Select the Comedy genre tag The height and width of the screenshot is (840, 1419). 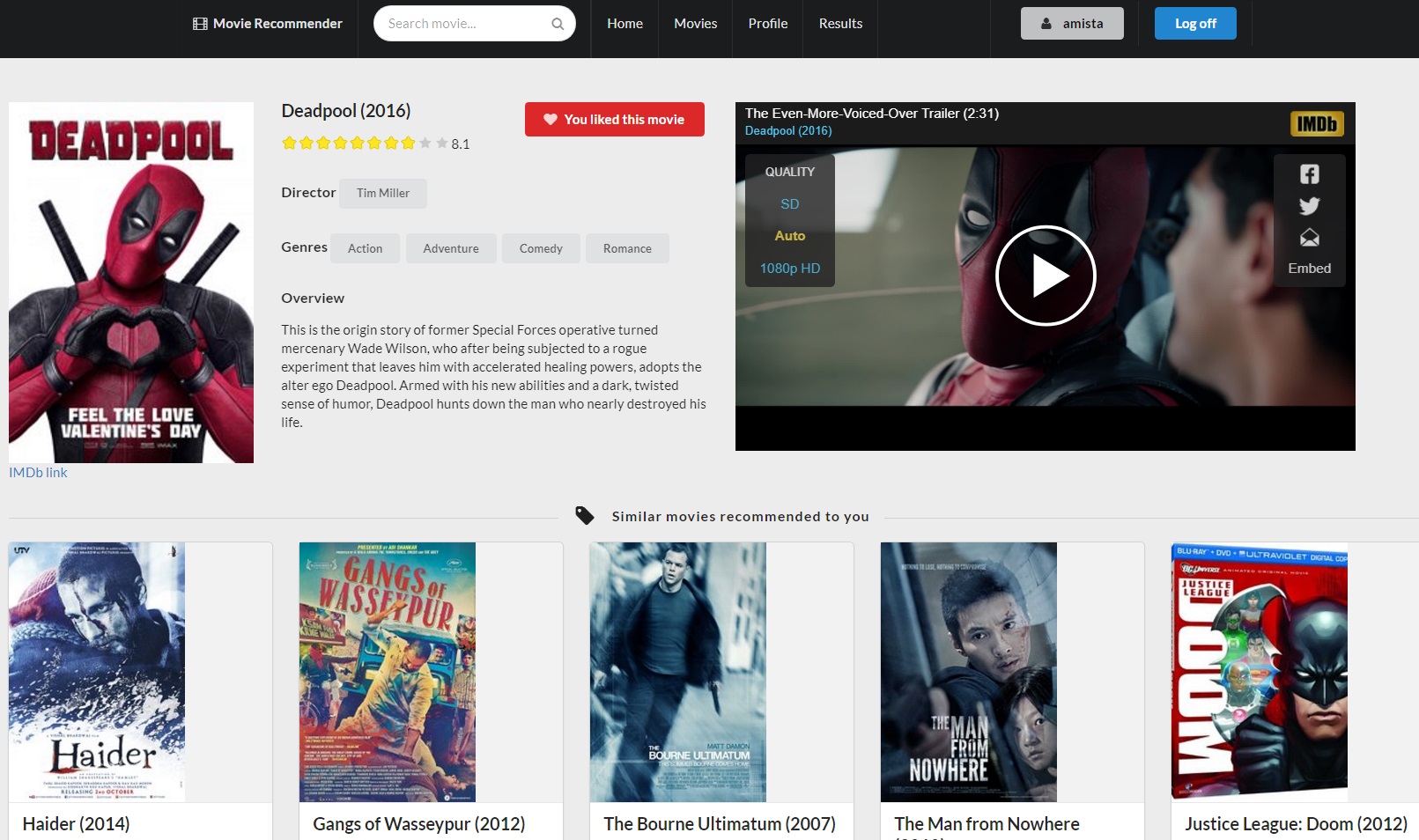coord(541,248)
